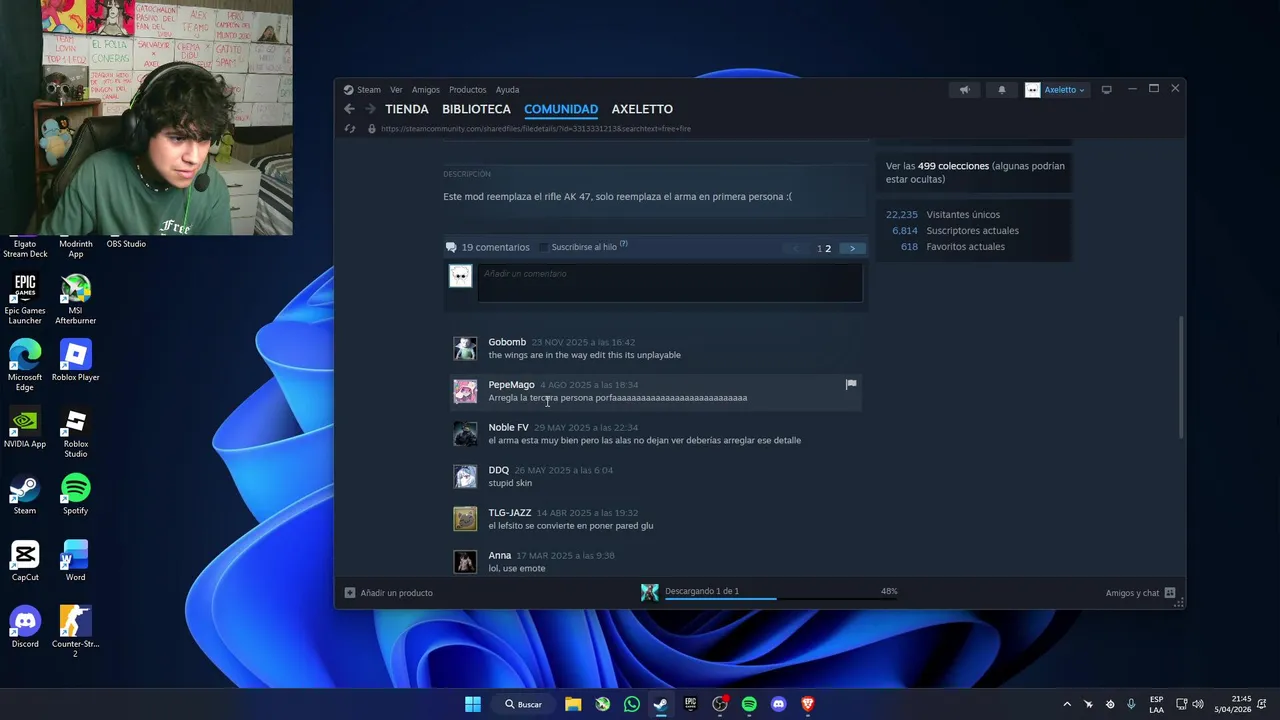Viewport: 1280px width, 720px height.
Task: Click DDQ's avatar thumbnail
Action: [465, 477]
